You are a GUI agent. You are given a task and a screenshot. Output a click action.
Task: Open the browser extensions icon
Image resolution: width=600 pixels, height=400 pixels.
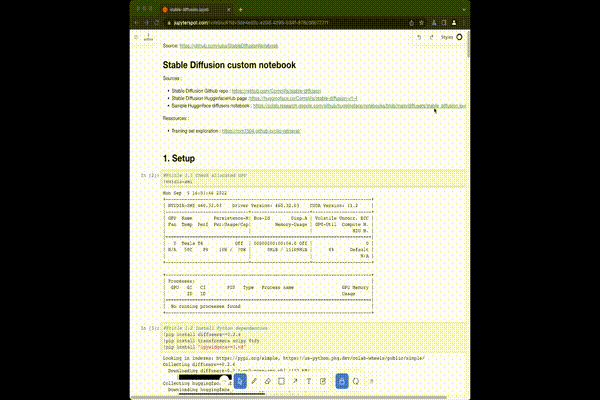click(x=434, y=23)
